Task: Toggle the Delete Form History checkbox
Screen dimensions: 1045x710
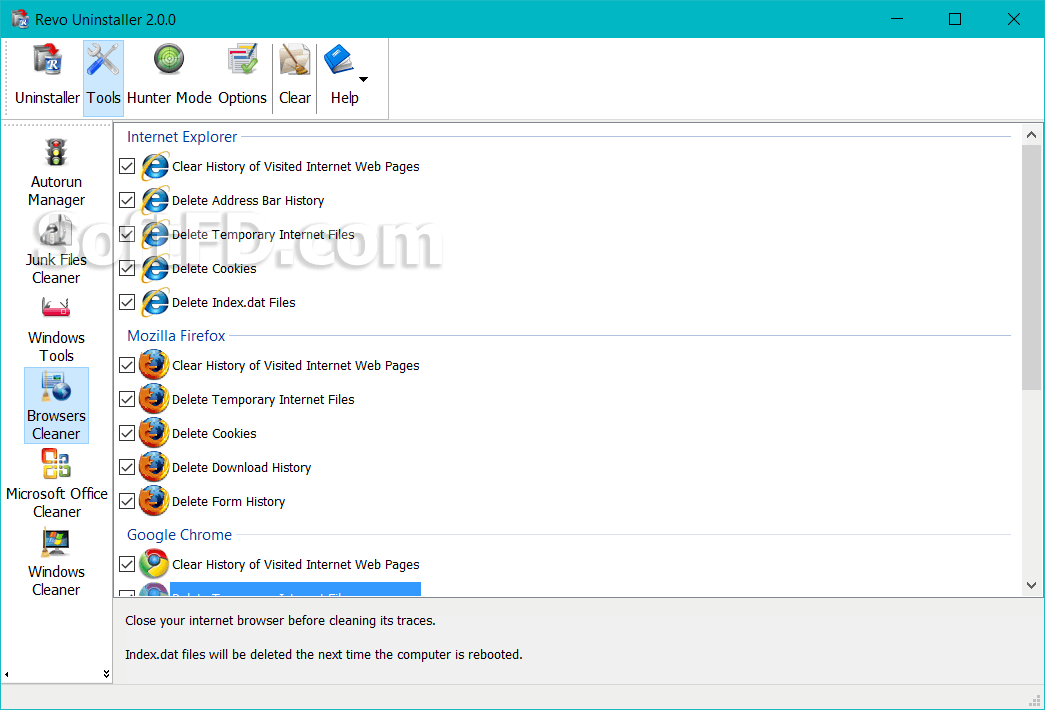Action: click(127, 501)
